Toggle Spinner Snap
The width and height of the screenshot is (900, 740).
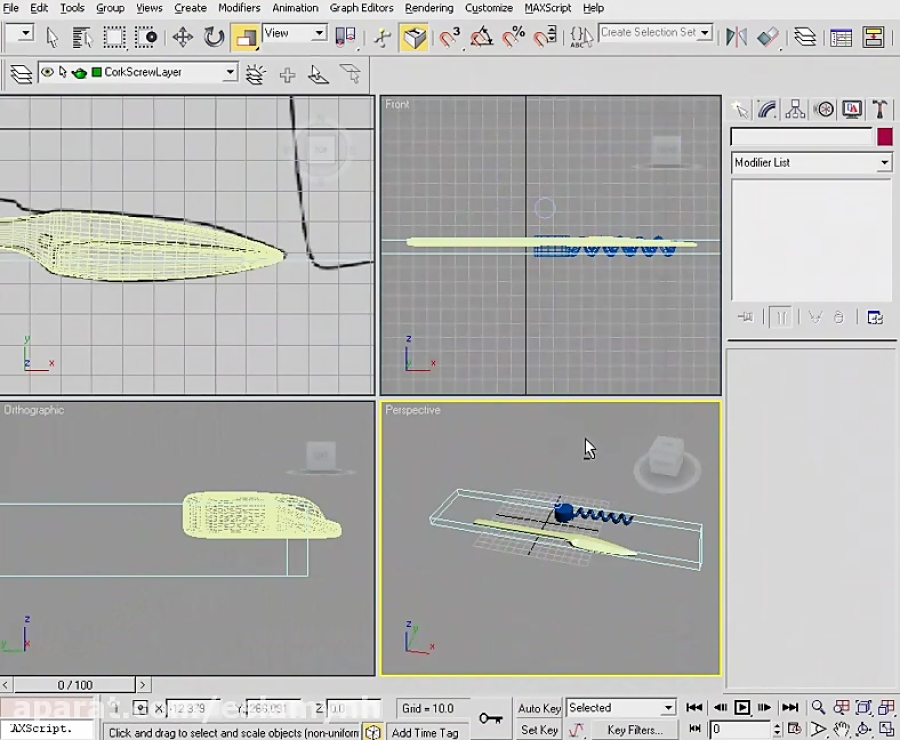545,38
